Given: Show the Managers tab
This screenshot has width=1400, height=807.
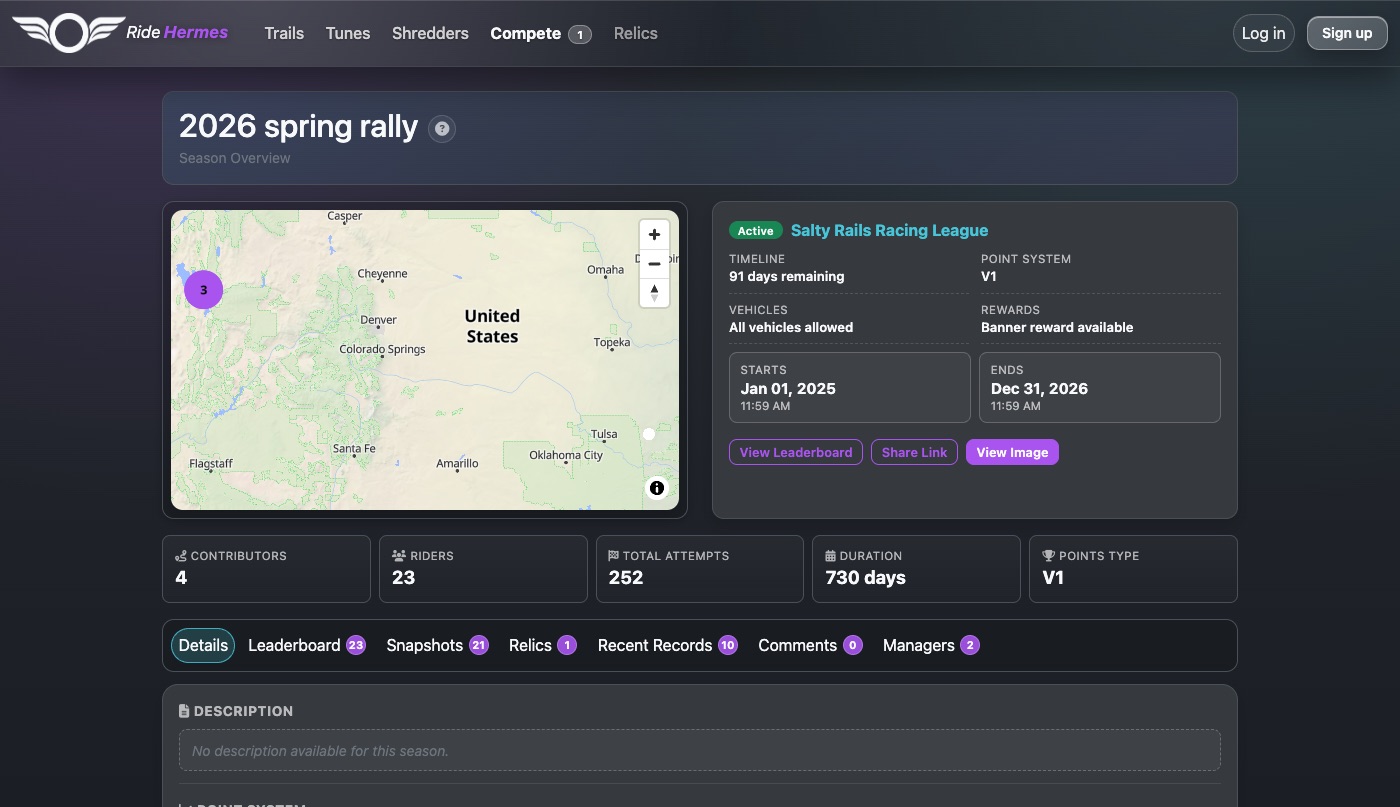Looking at the screenshot, I should 931,645.
